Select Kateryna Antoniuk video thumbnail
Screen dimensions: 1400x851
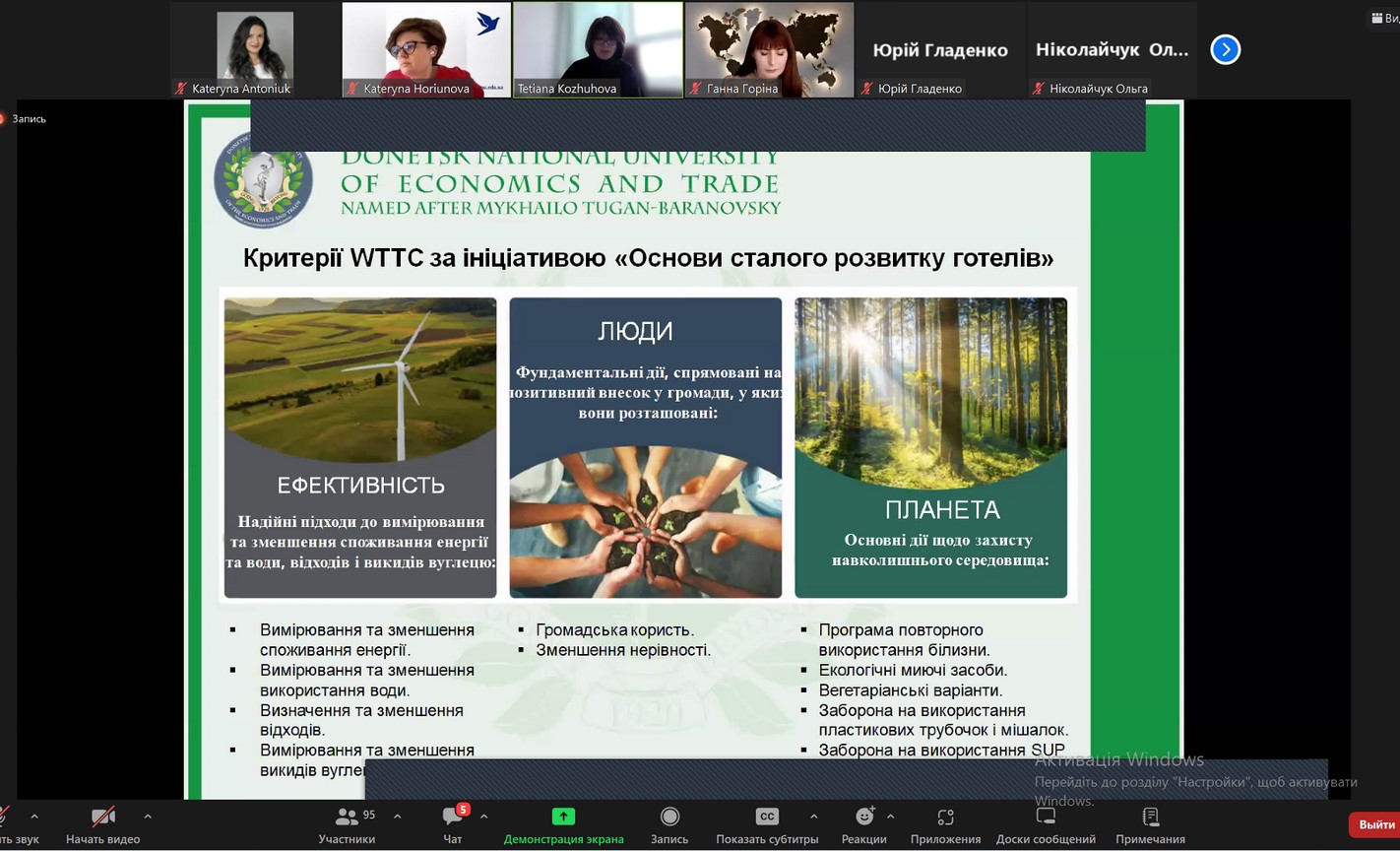click(255, 49)
